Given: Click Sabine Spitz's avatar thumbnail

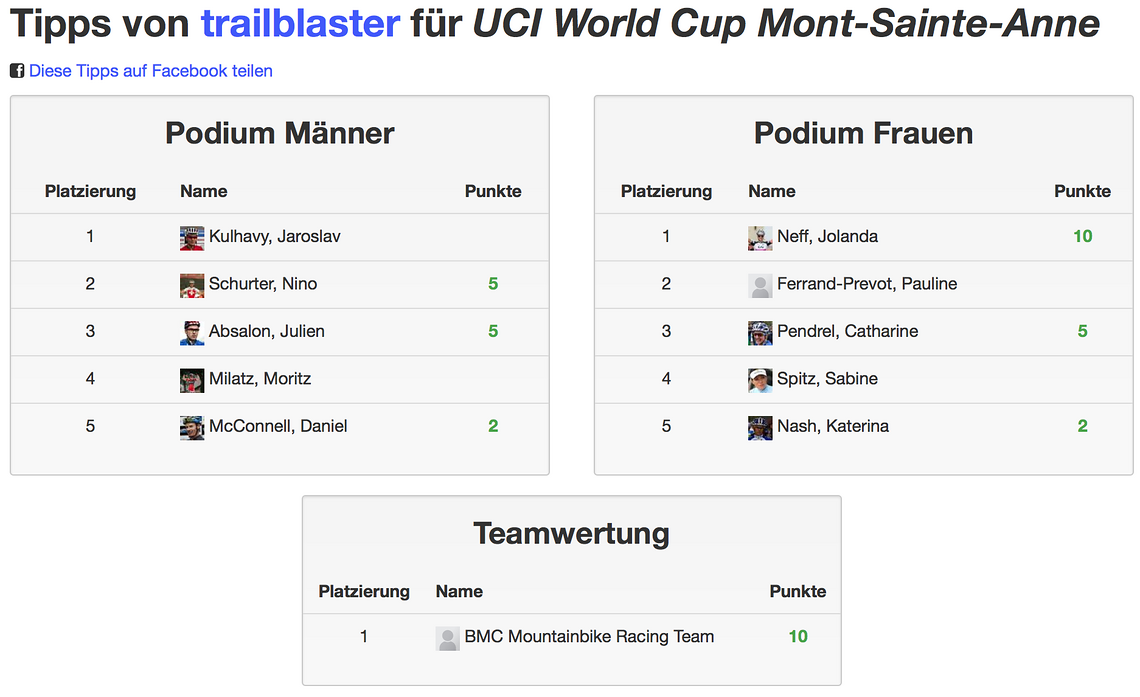Looking at the screenshot, I should [760, 380].
